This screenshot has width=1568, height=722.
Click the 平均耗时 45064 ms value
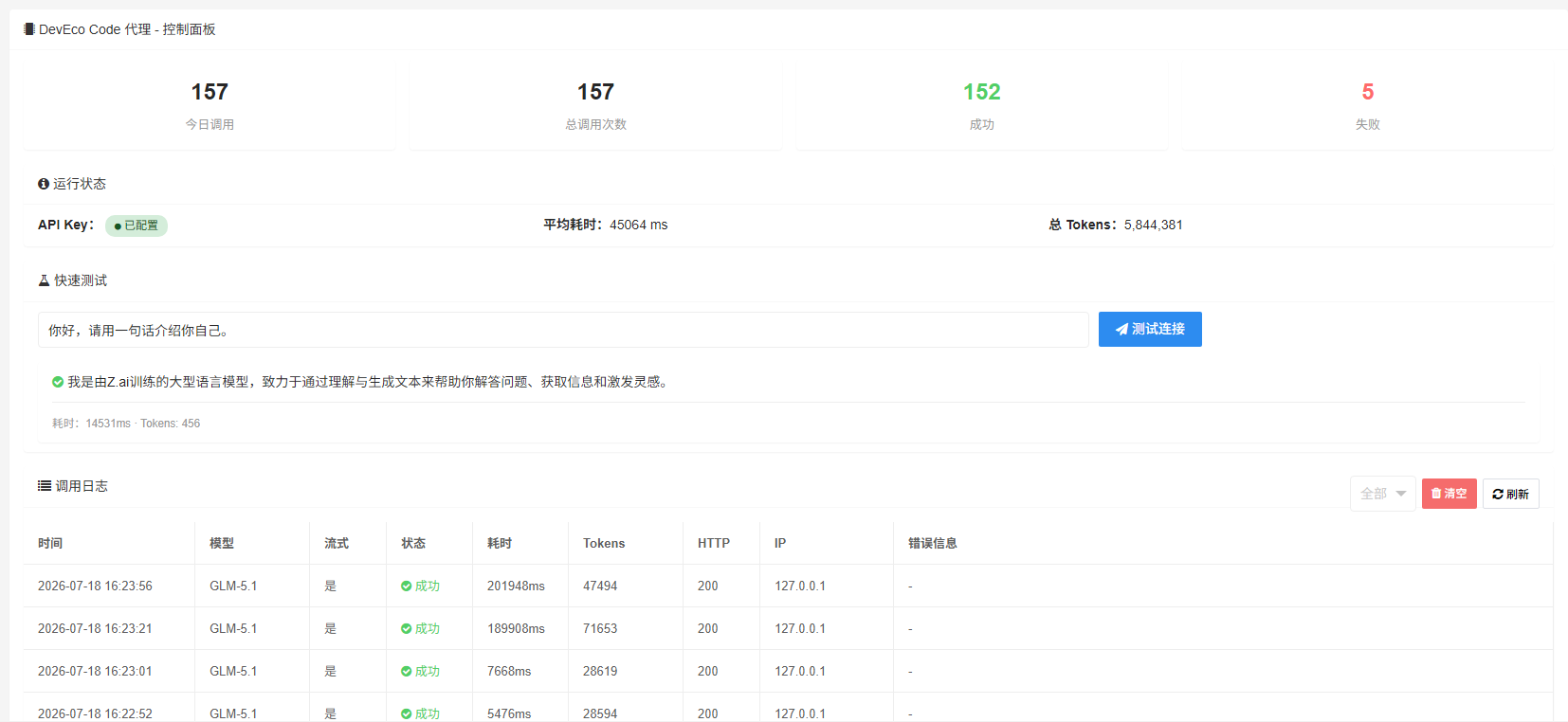click(x=639, y=226)
